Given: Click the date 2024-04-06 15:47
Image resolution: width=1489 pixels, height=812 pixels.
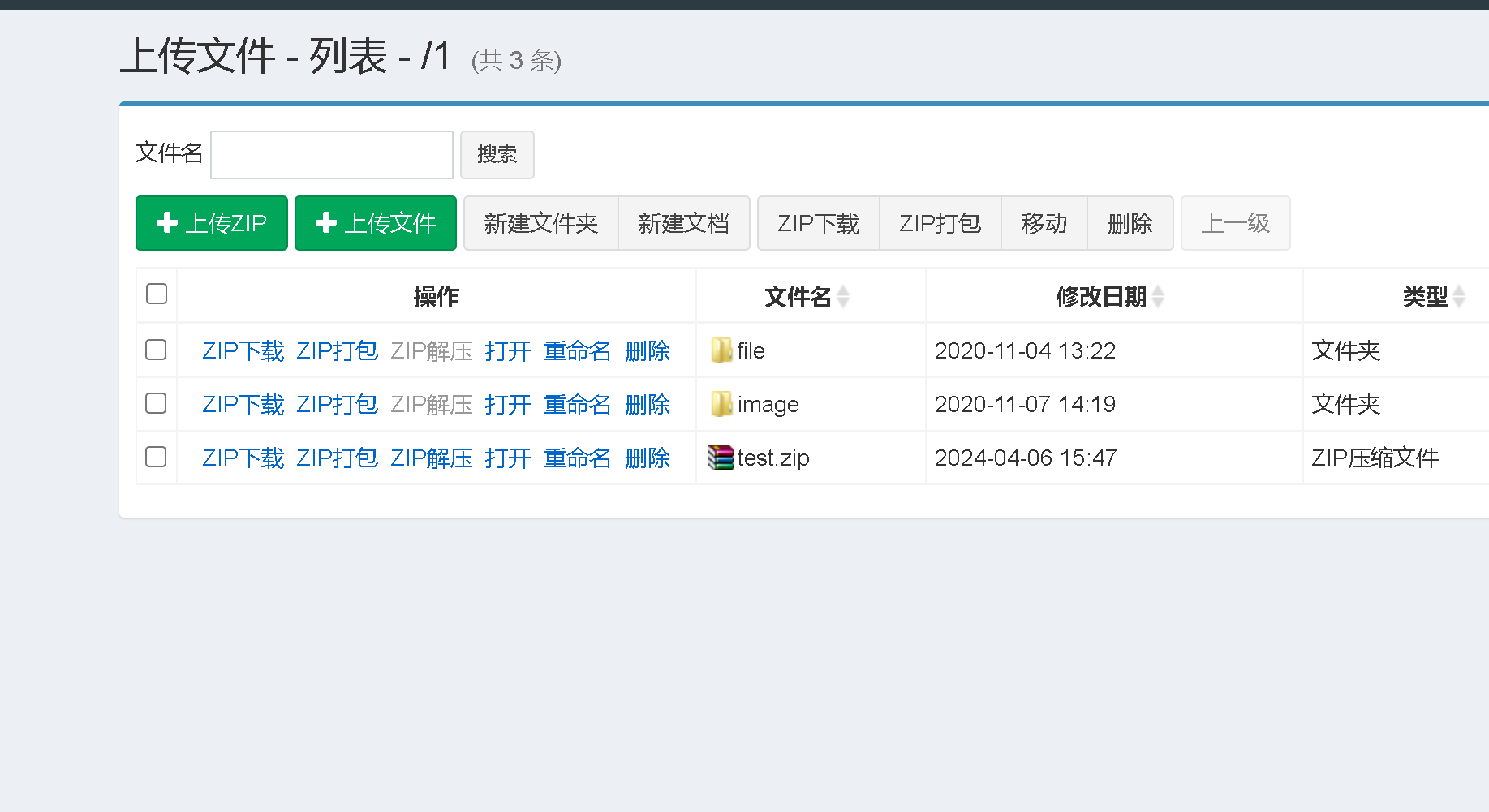Looking at the screenshot, I should pos(1026,458).
